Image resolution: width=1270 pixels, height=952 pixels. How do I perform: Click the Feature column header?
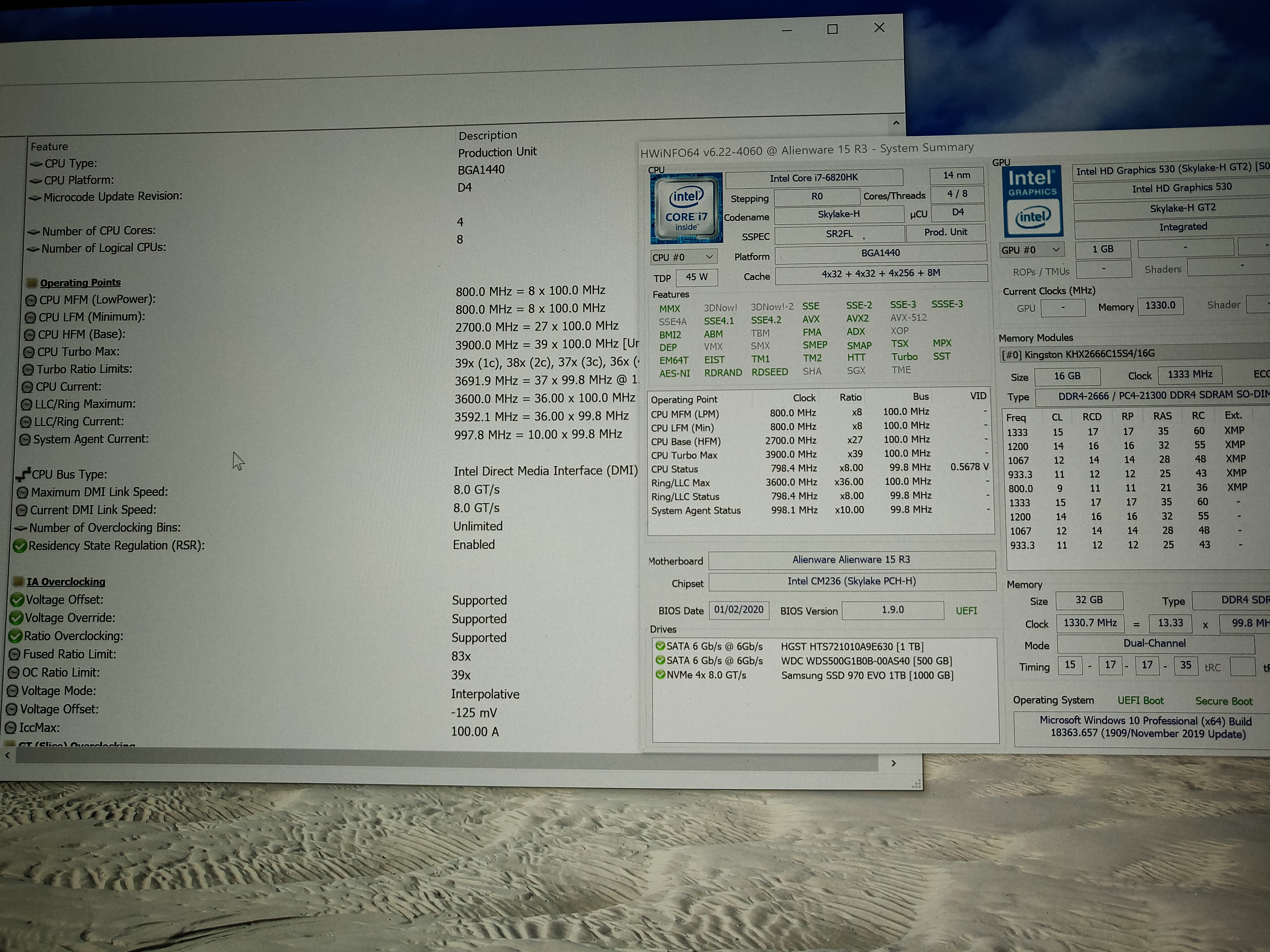(49, 147)
